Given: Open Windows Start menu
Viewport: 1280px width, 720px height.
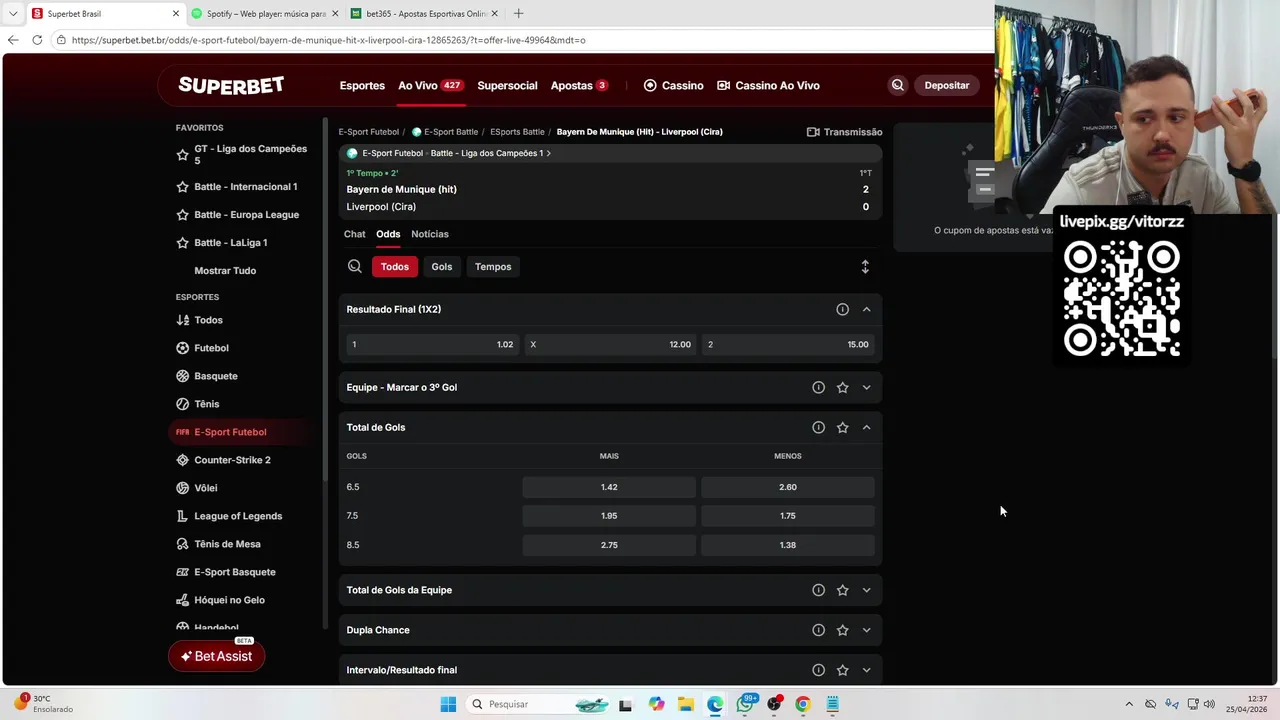Looking at the screenshot, I should [x=448, y=704].
